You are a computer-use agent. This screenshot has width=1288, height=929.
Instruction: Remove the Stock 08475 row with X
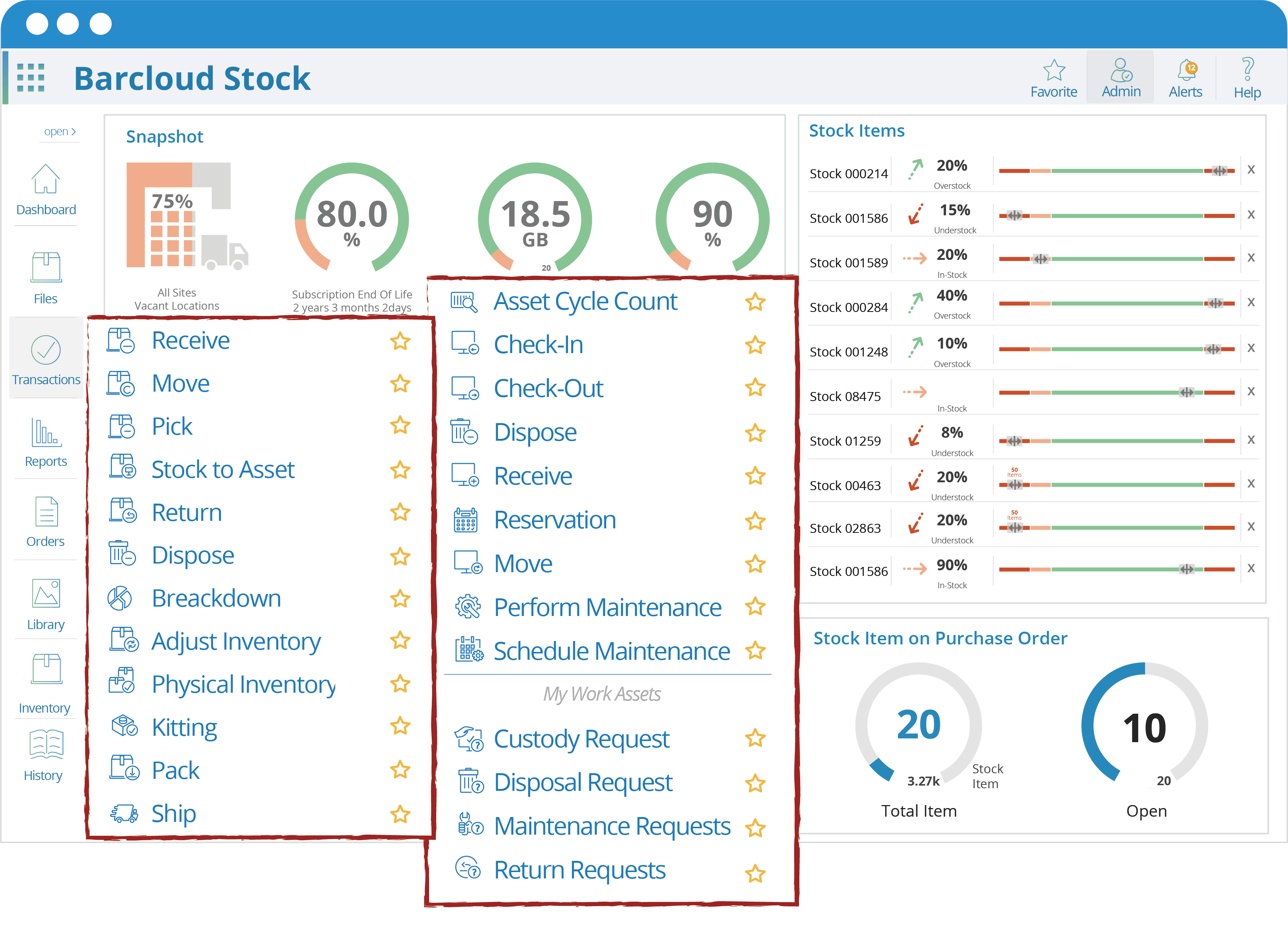[1251, 391]
